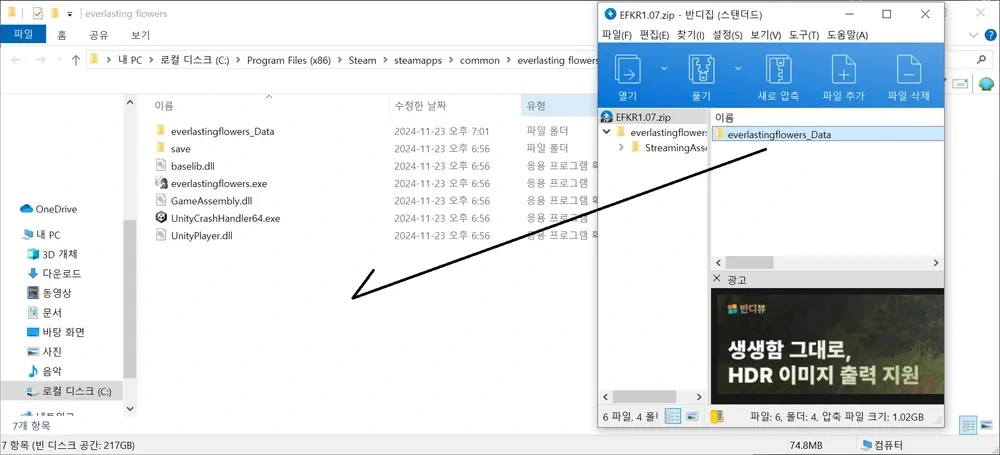1000x455 pixels.
Task: Switch Bandizip list to details view icon
Action: [x=673, y=417]
